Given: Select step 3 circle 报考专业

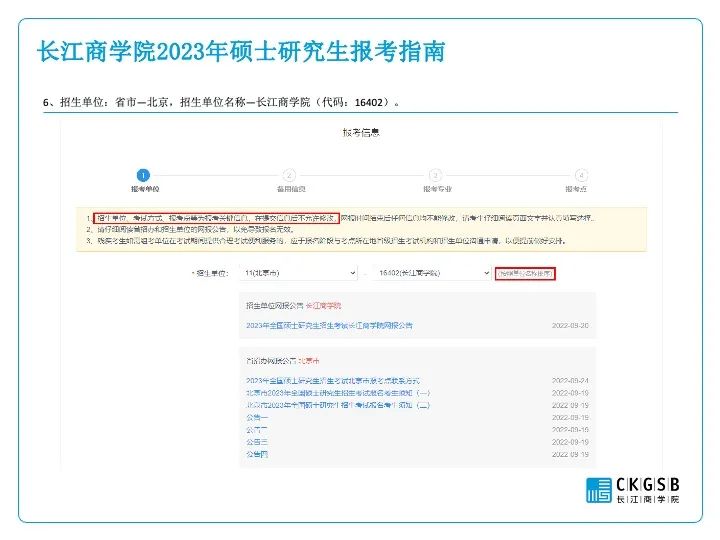Looking at the screenshot, I should point(435,175).
